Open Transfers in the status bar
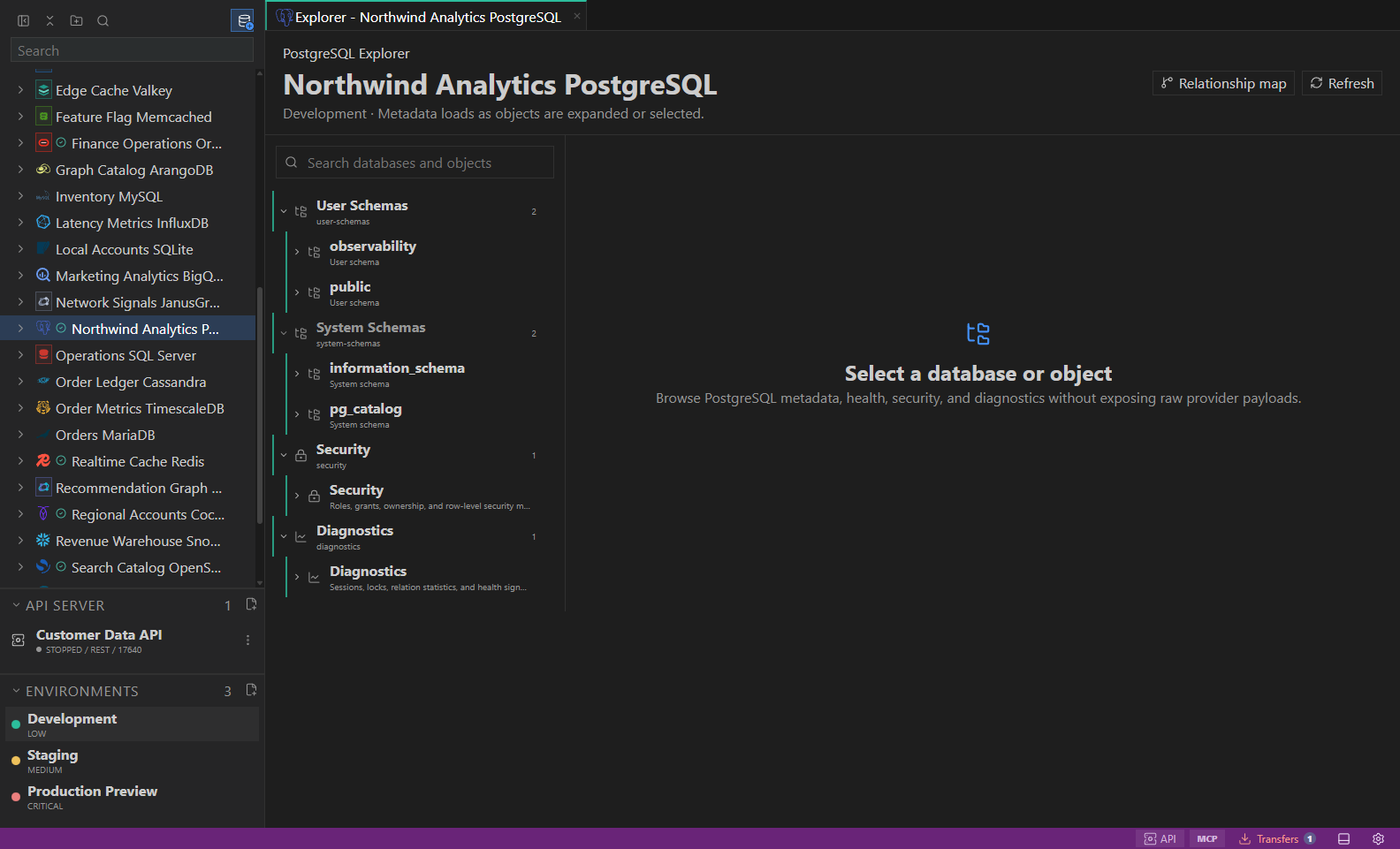Viewport: 1400px width, 849px height. click(1277, 838)
